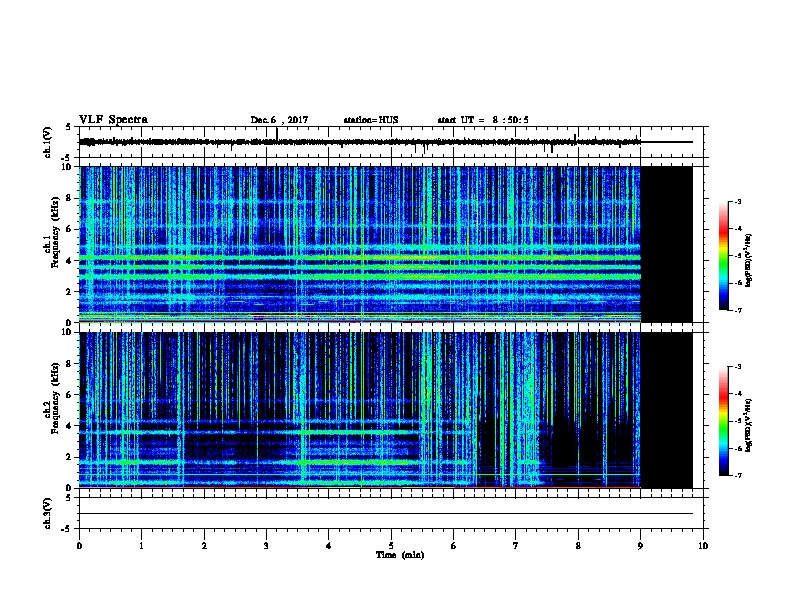Click time axis tick label "5"

point(391,546)
